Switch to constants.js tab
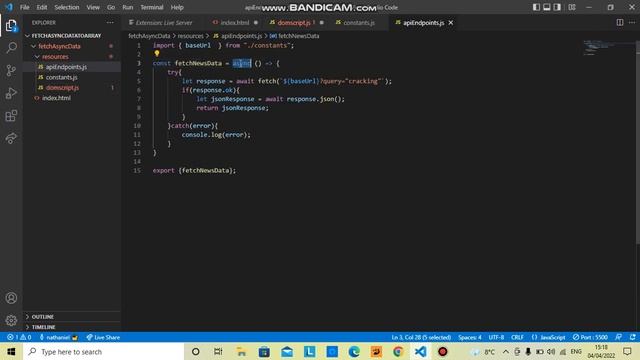The height and width of the screenshot is (360, 640). click(359, 23)
